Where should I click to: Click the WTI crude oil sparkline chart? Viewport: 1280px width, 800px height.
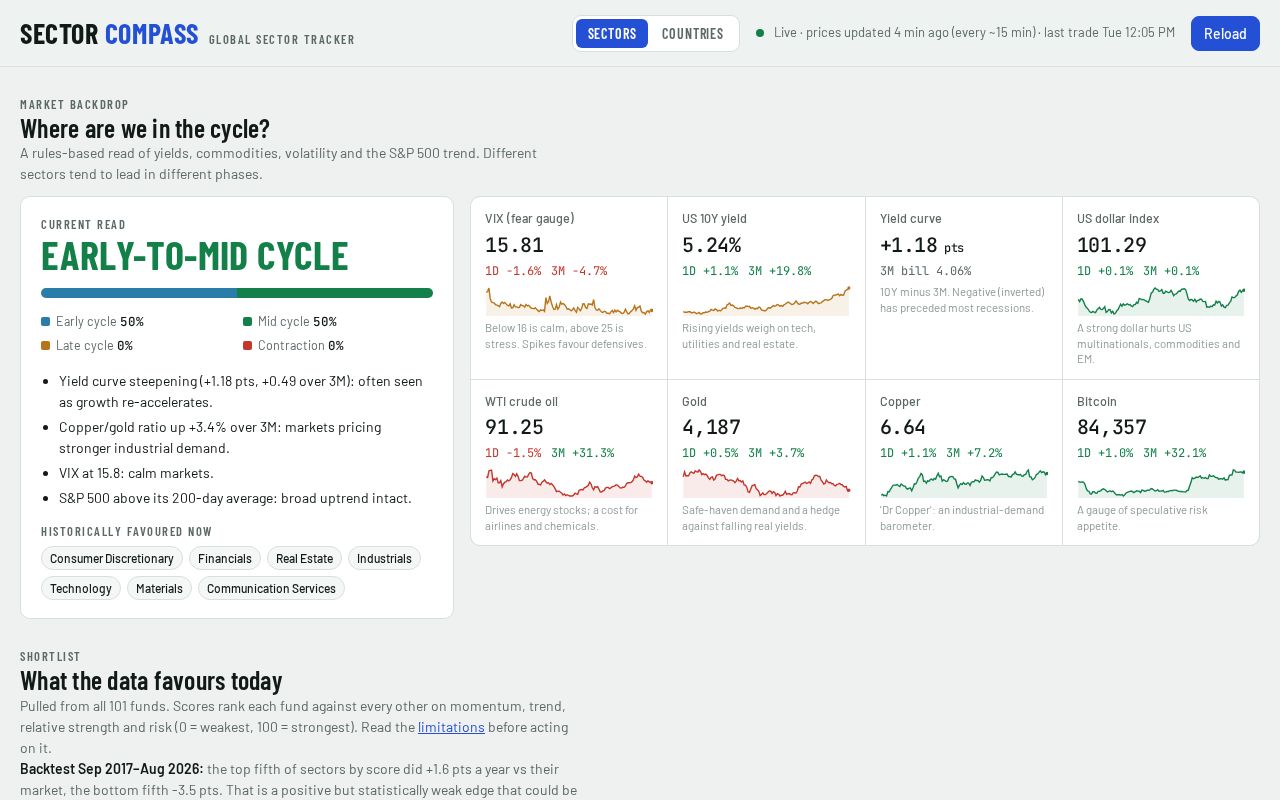[569, 483]
